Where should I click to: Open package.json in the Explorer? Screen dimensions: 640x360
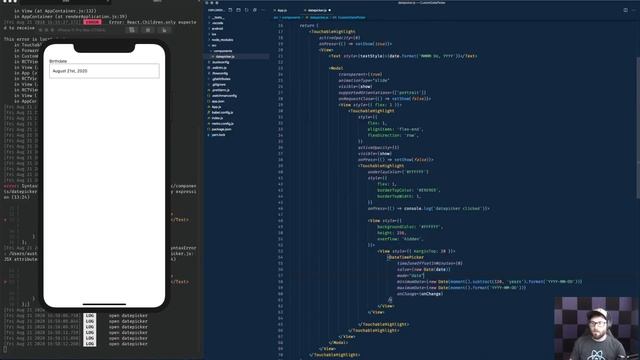point(221,129)
